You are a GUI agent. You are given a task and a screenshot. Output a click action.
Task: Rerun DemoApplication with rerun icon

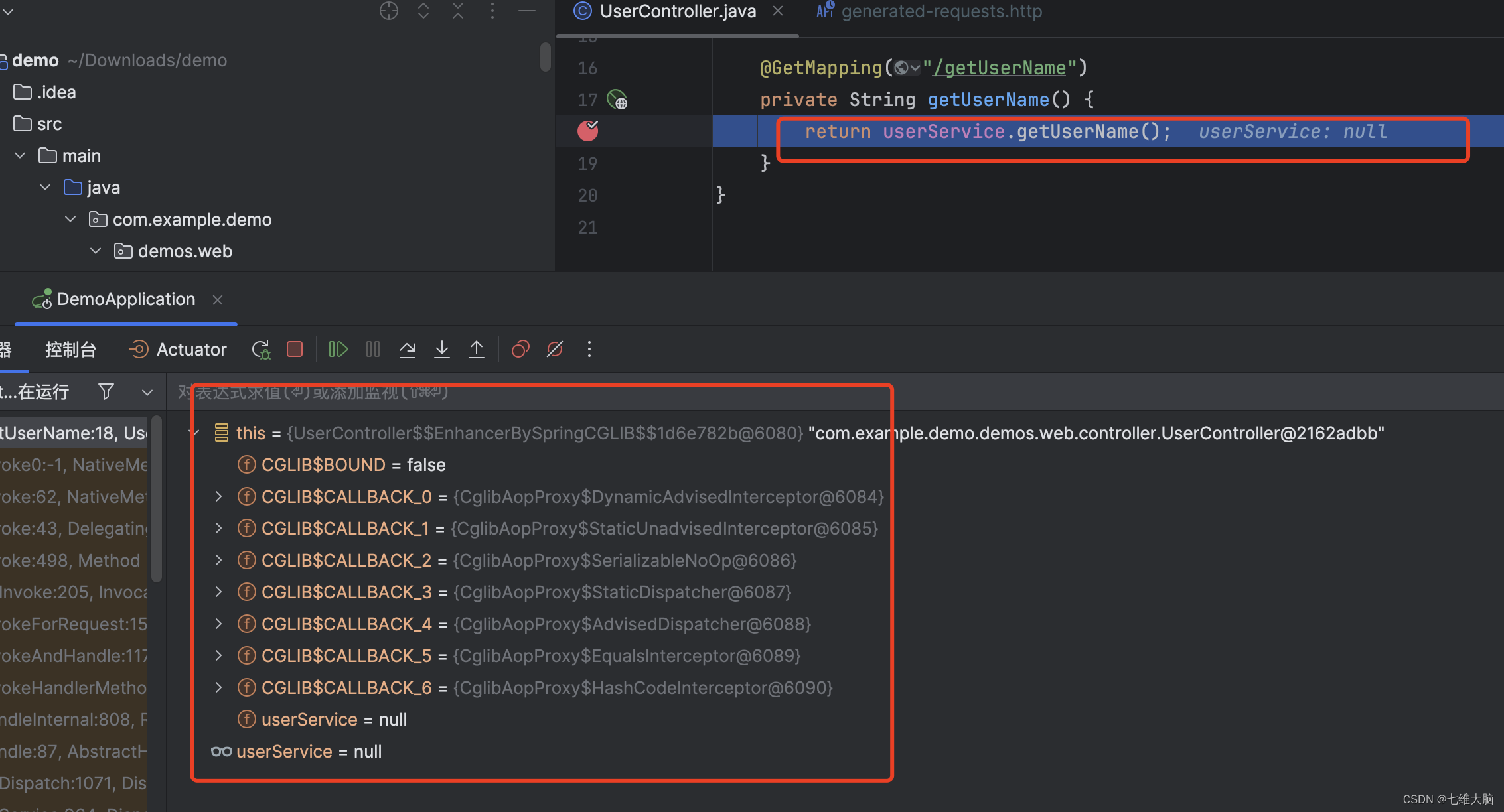tap(261, 349)
